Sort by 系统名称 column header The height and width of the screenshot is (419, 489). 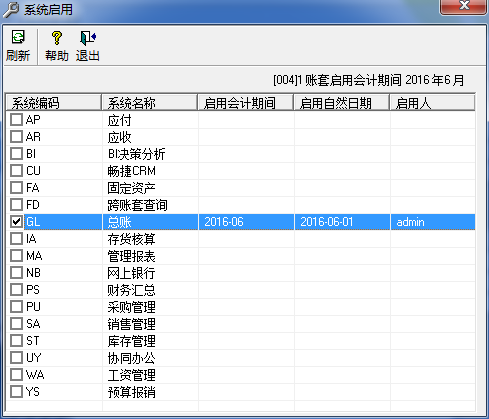point(149,103)
